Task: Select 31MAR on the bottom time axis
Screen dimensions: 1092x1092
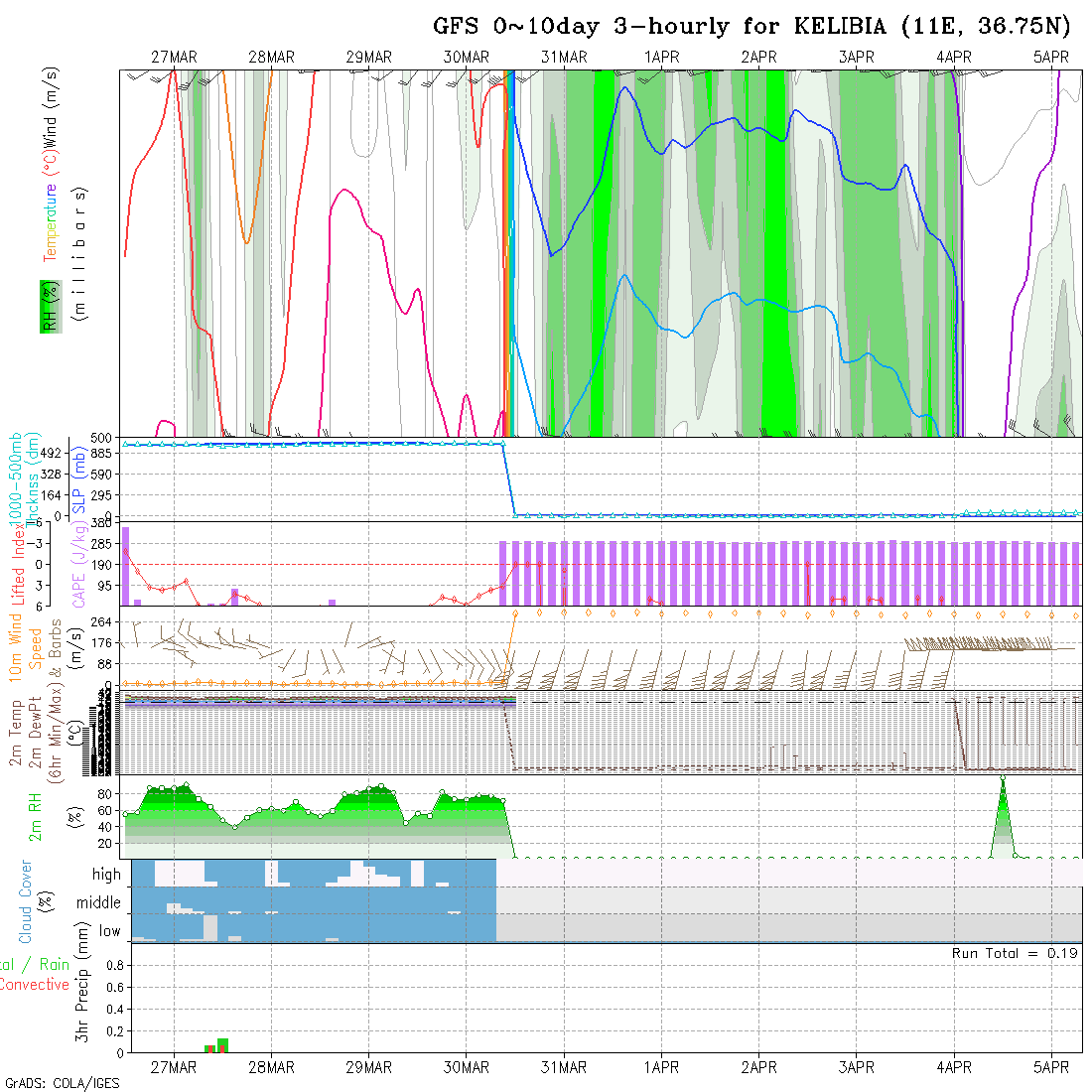Action: point(564,1067)
